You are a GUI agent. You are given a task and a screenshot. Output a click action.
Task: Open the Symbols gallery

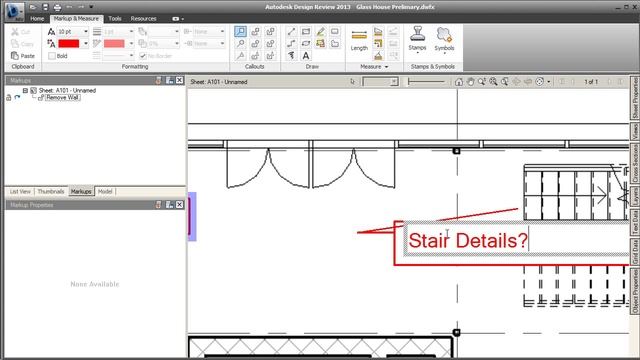click(x=444, y=40)
